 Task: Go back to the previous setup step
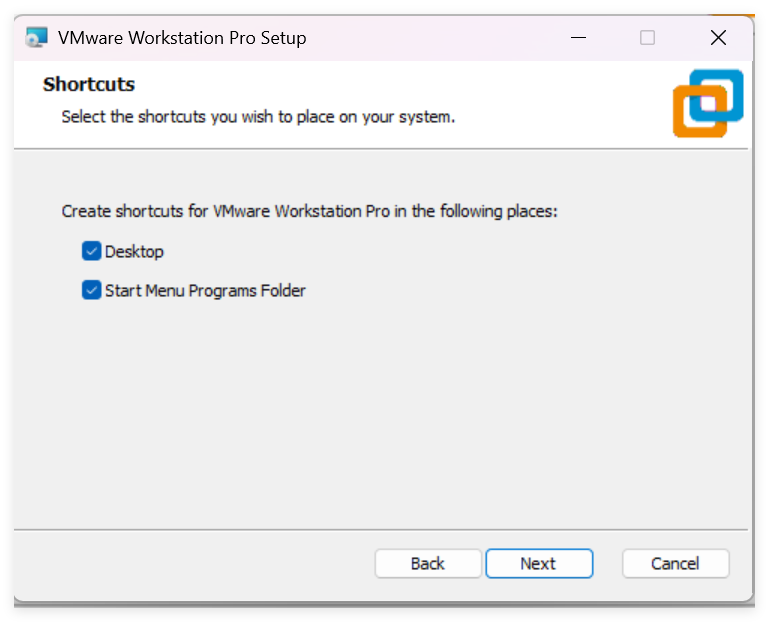coord(428,563)
